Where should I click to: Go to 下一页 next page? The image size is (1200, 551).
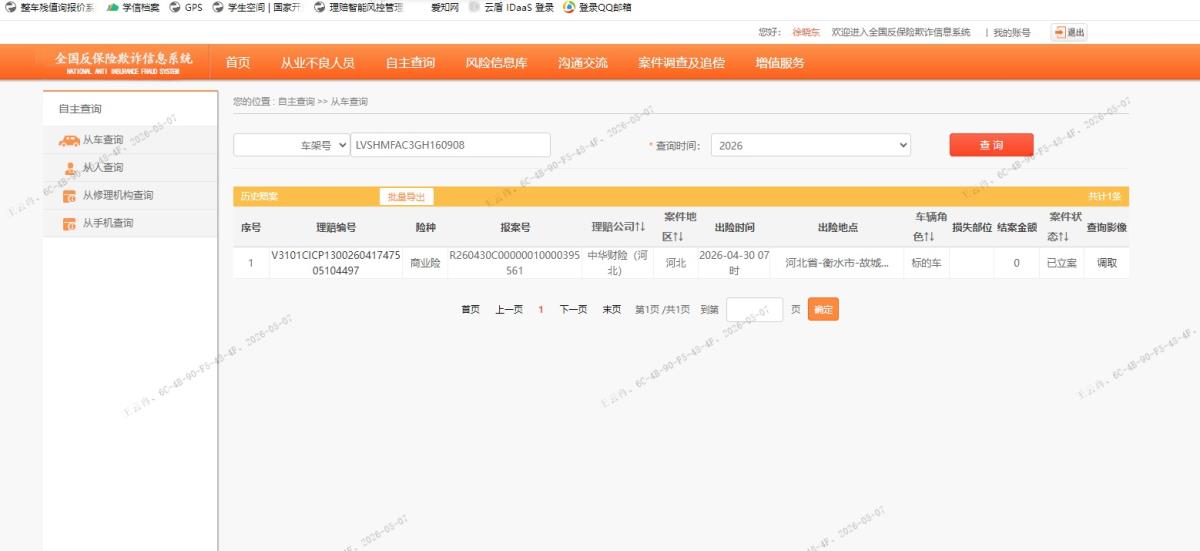pos(573,310)
